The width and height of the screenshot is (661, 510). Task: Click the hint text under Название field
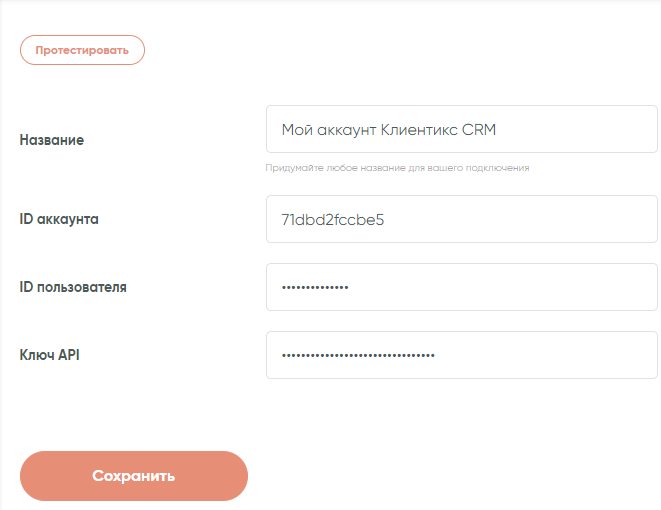(397, 168)
